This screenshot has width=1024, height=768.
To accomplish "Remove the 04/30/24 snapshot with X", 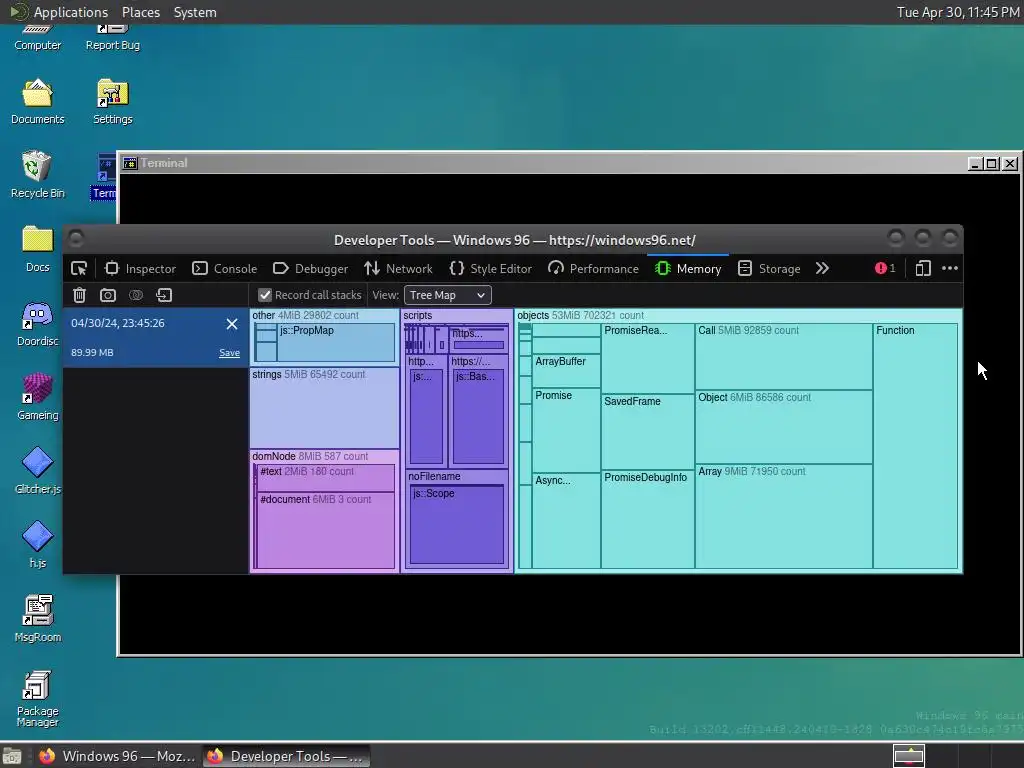I will (x=232, y=324).
